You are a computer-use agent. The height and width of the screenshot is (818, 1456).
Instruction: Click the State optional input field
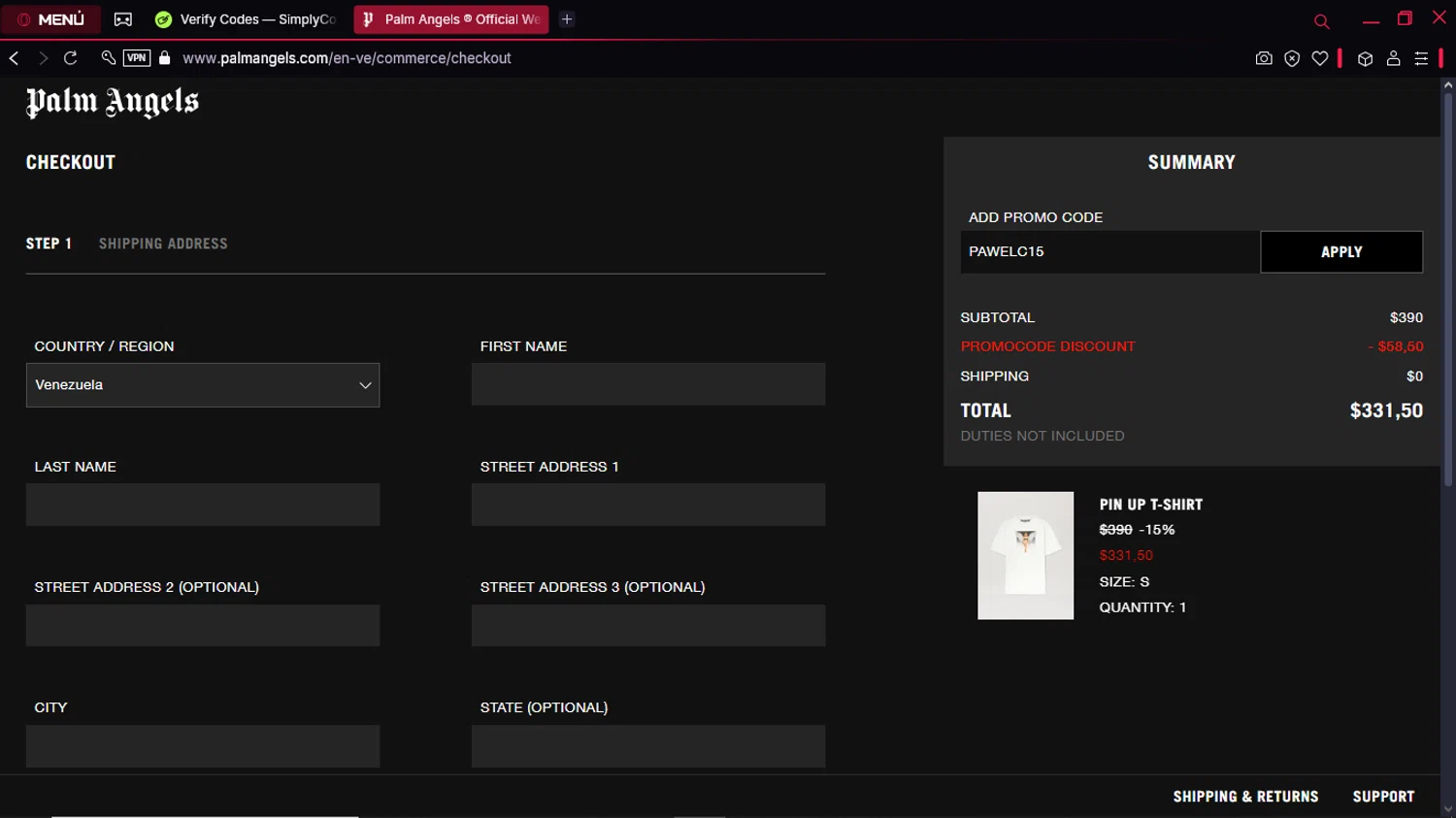pyautogui.click(x=648, y=746)
